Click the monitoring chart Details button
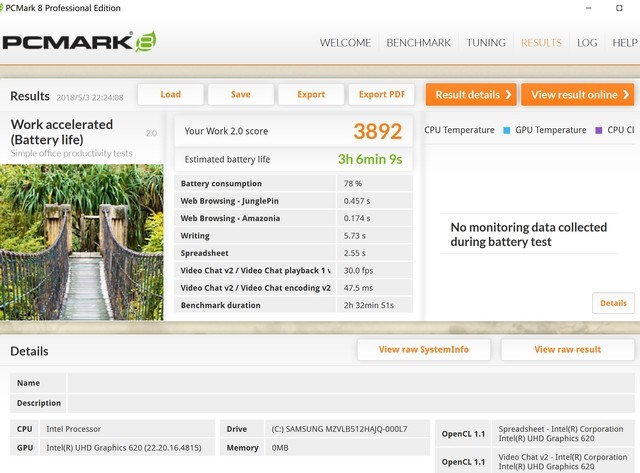 612,303
